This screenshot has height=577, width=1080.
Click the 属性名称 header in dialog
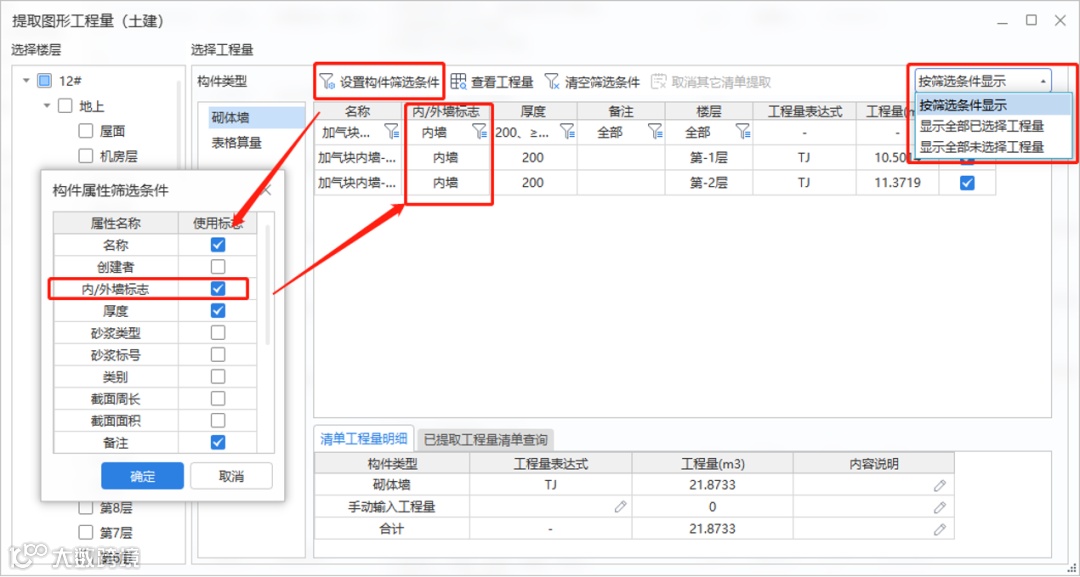pos(116,223)
